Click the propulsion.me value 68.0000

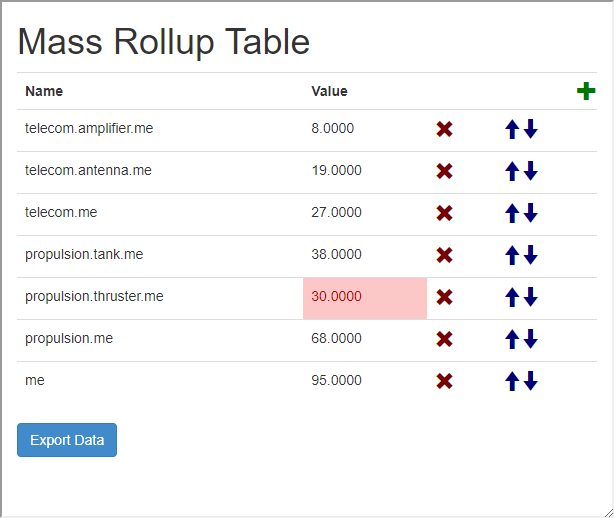point(337,338)
